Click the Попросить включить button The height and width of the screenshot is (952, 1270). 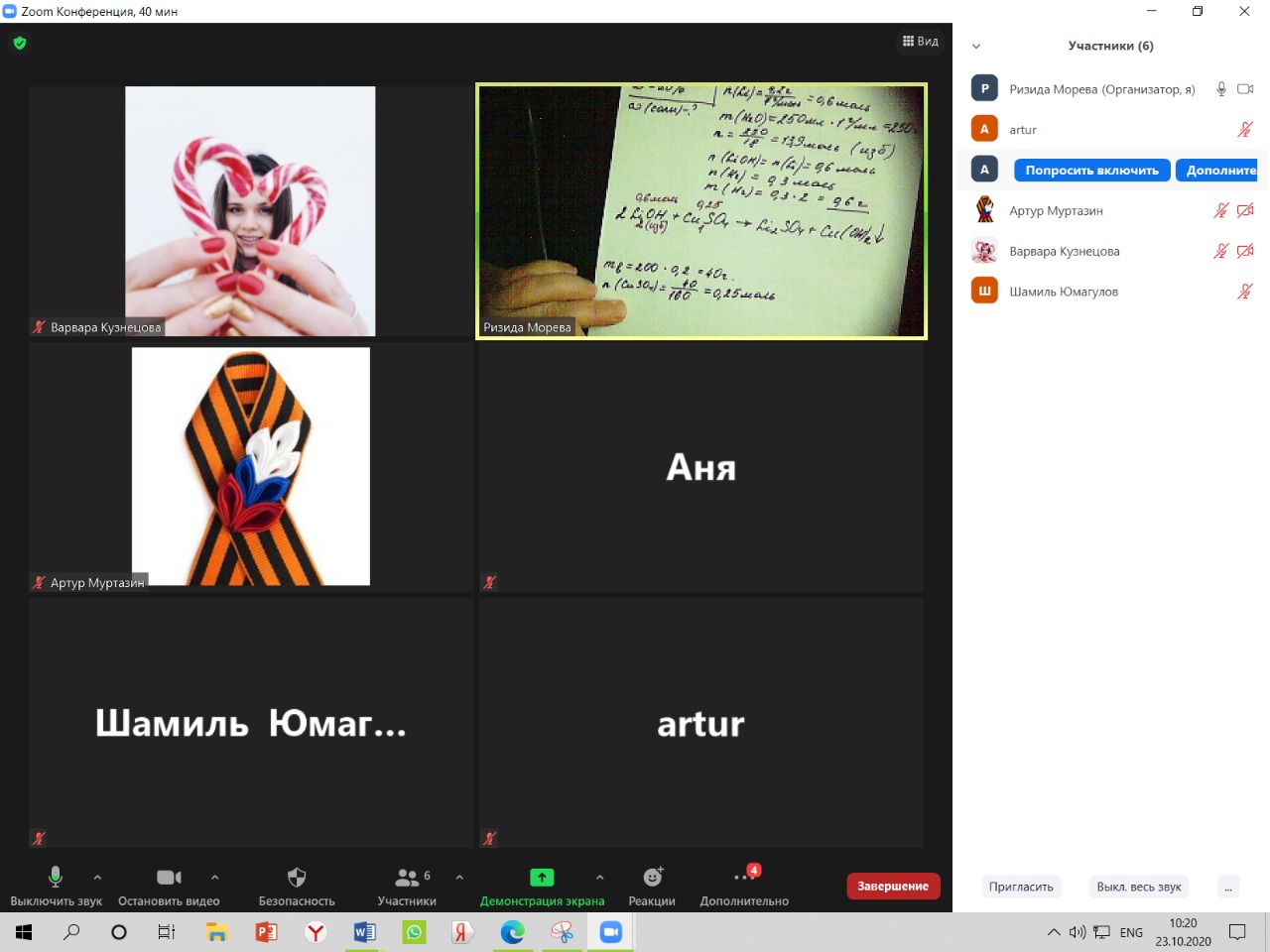point(1091,171)
